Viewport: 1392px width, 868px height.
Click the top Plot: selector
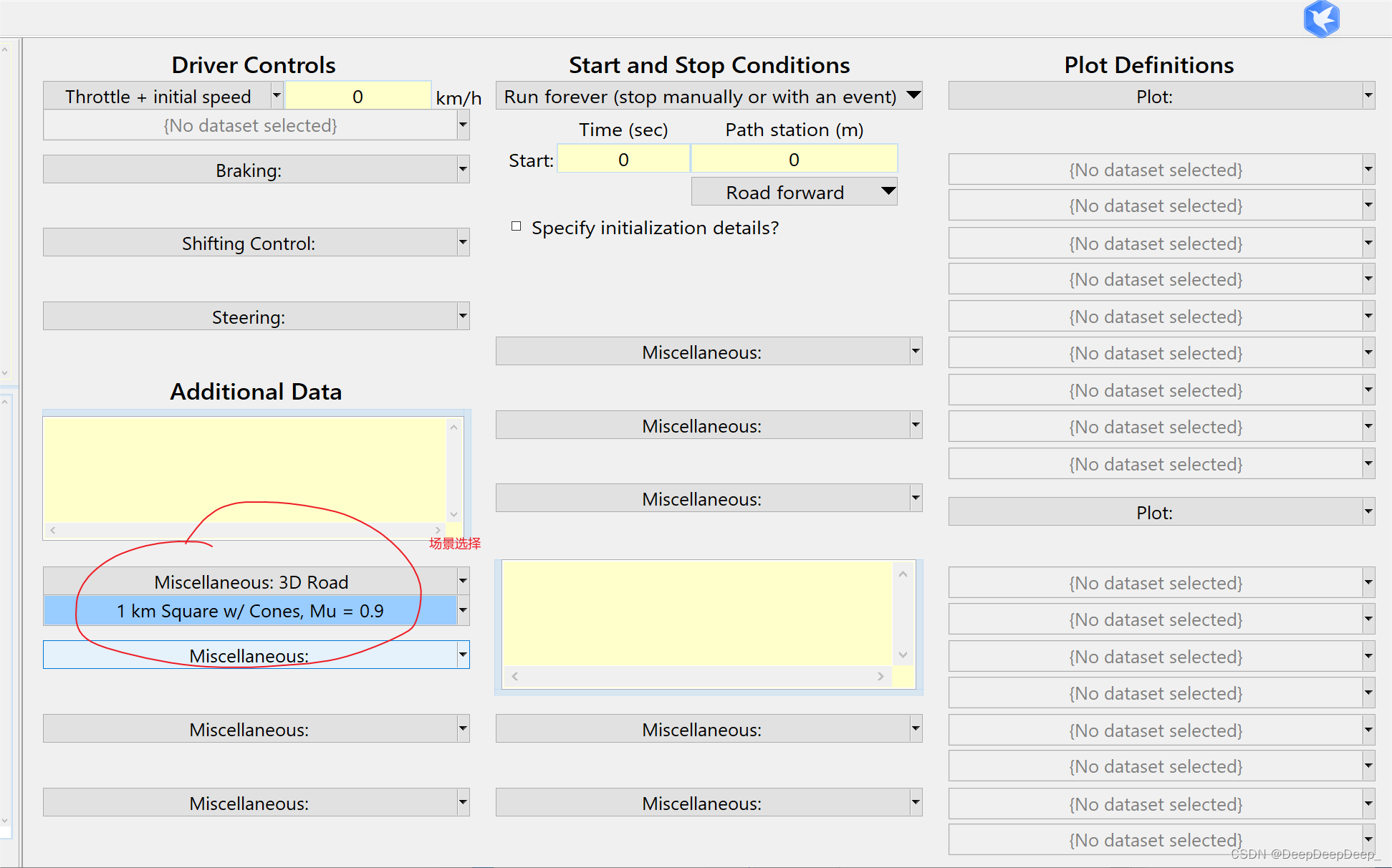click(x=1154, y=96)
